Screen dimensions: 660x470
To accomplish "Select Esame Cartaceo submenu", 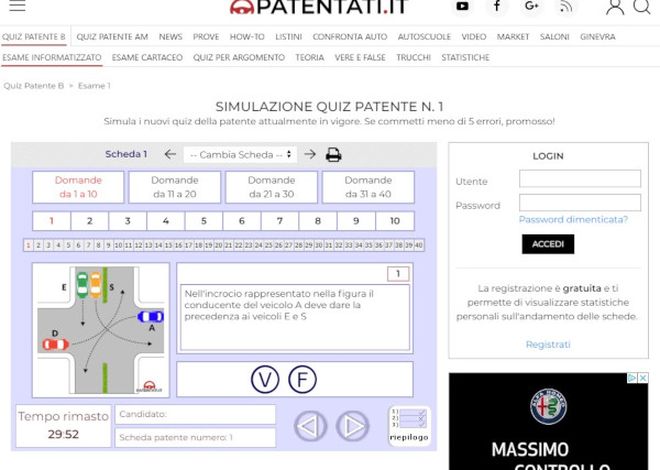I will click(147, 57).
